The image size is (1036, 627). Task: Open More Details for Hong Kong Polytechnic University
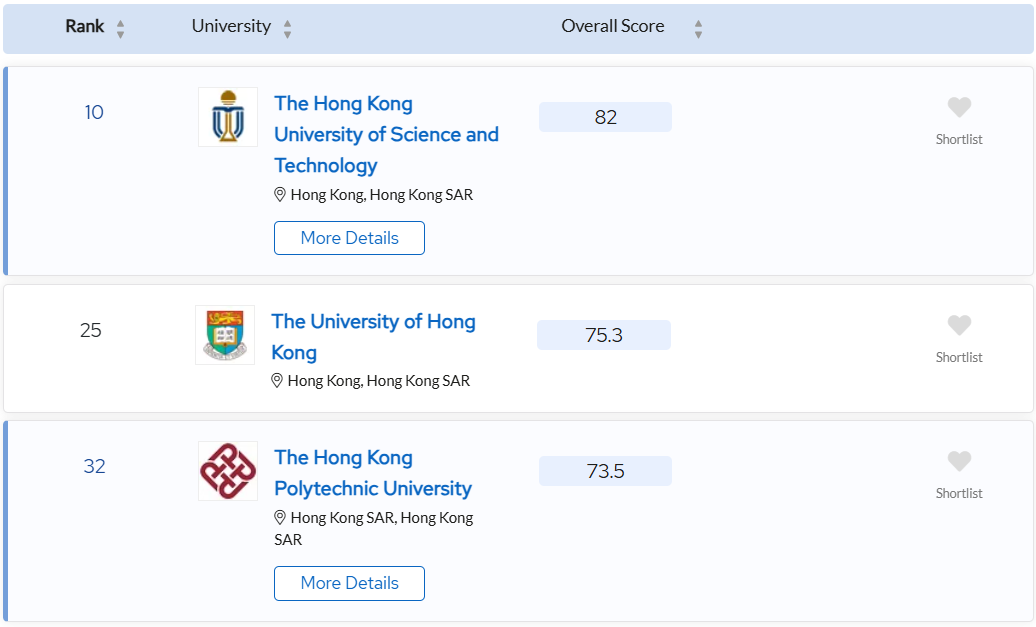point(350,583)
